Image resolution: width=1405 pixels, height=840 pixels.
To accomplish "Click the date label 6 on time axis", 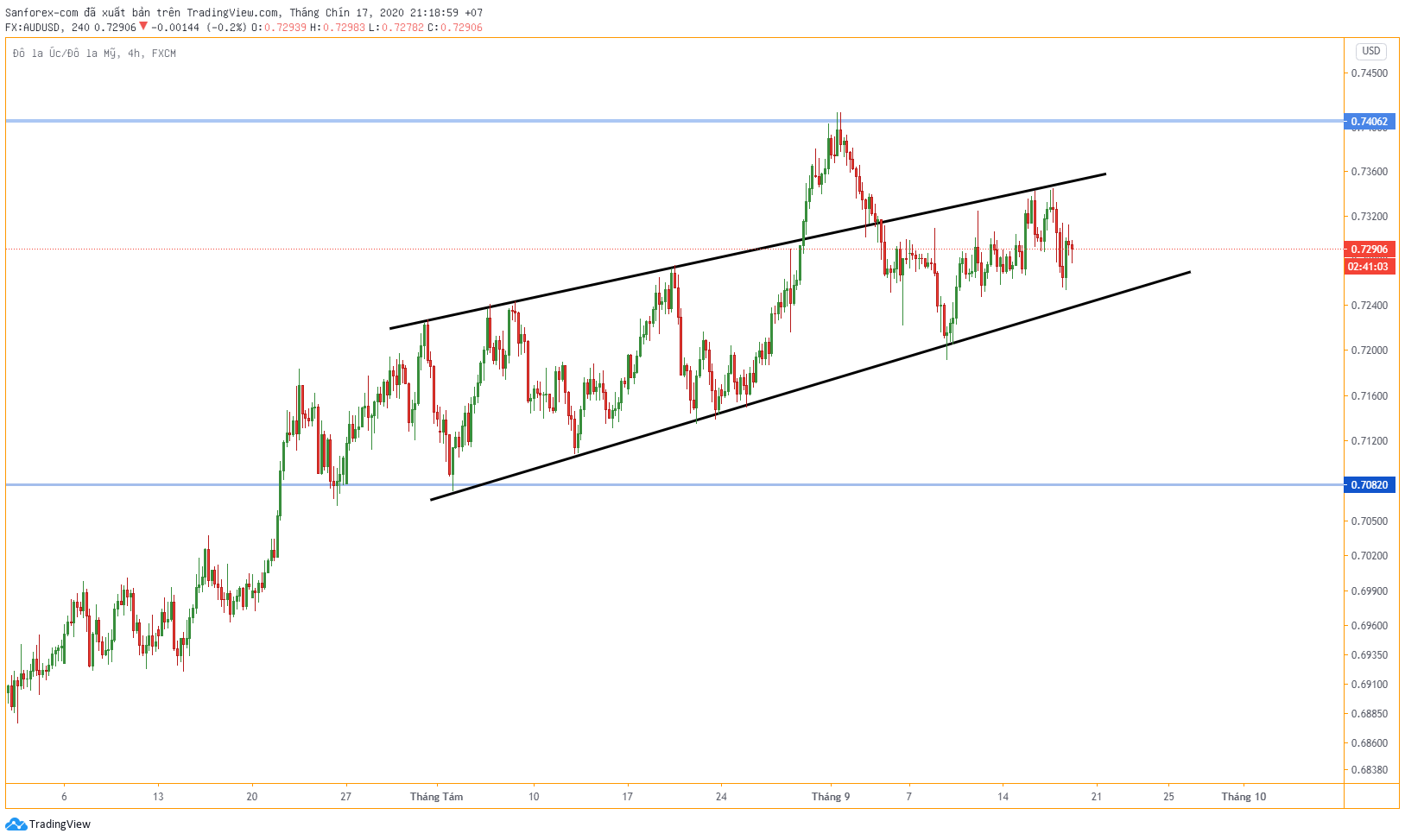I will (x=64, y=797).
